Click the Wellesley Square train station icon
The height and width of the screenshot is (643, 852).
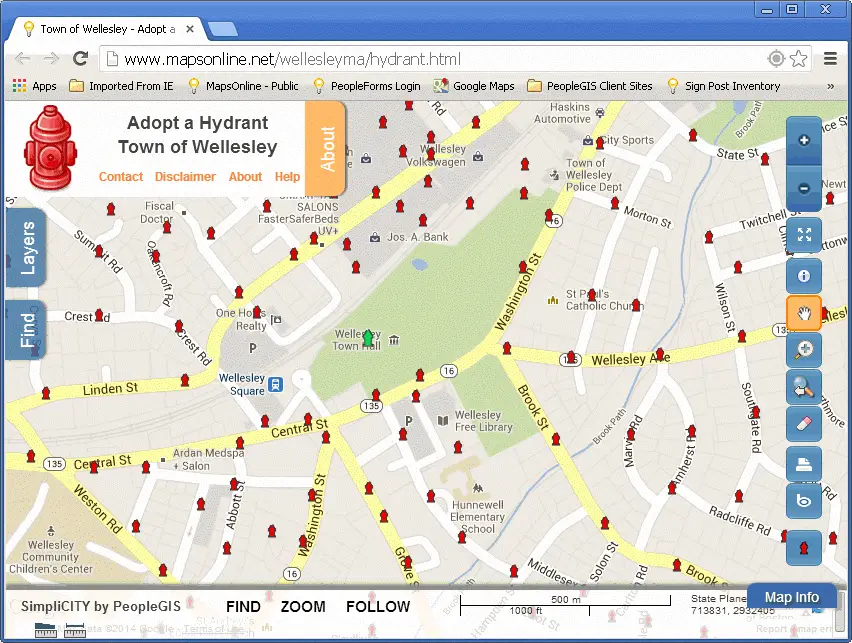click(x=276, y=384)
